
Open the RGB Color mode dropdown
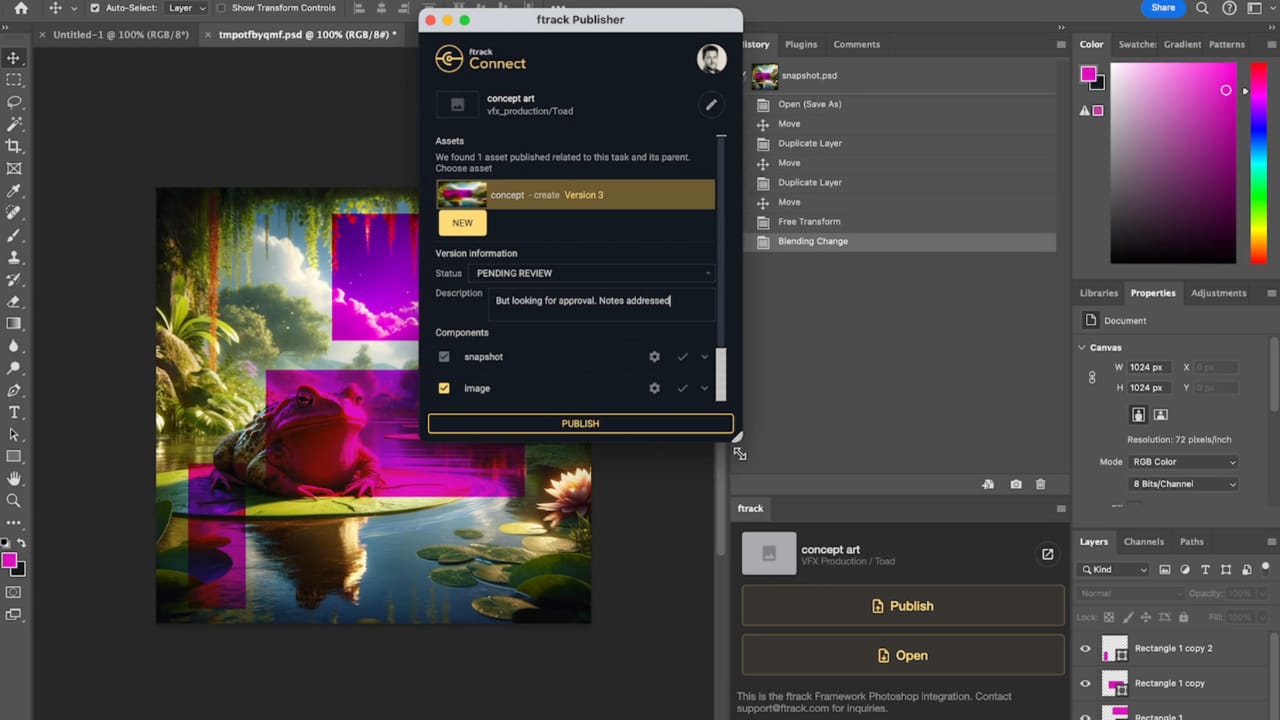pos(1183,462)
